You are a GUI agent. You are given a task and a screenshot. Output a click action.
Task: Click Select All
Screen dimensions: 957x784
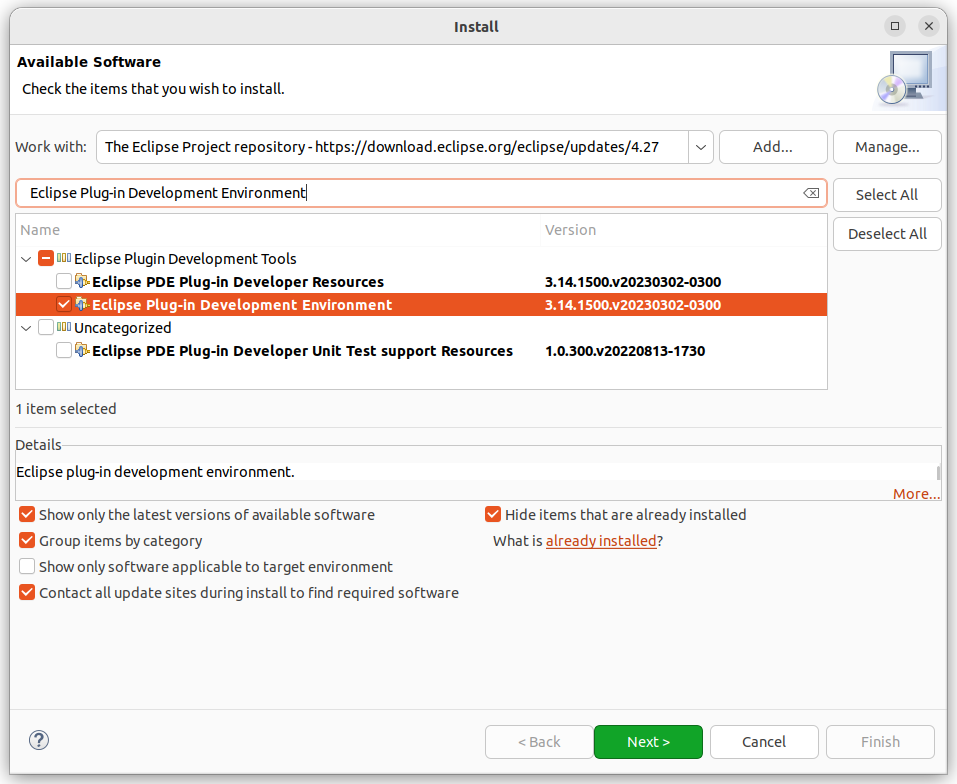click(887, 195)
